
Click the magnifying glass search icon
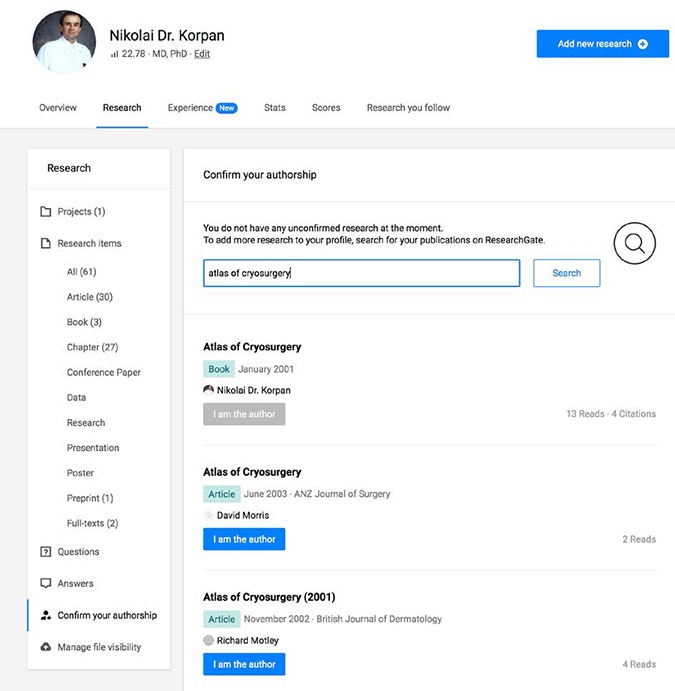tap(634, 243)
